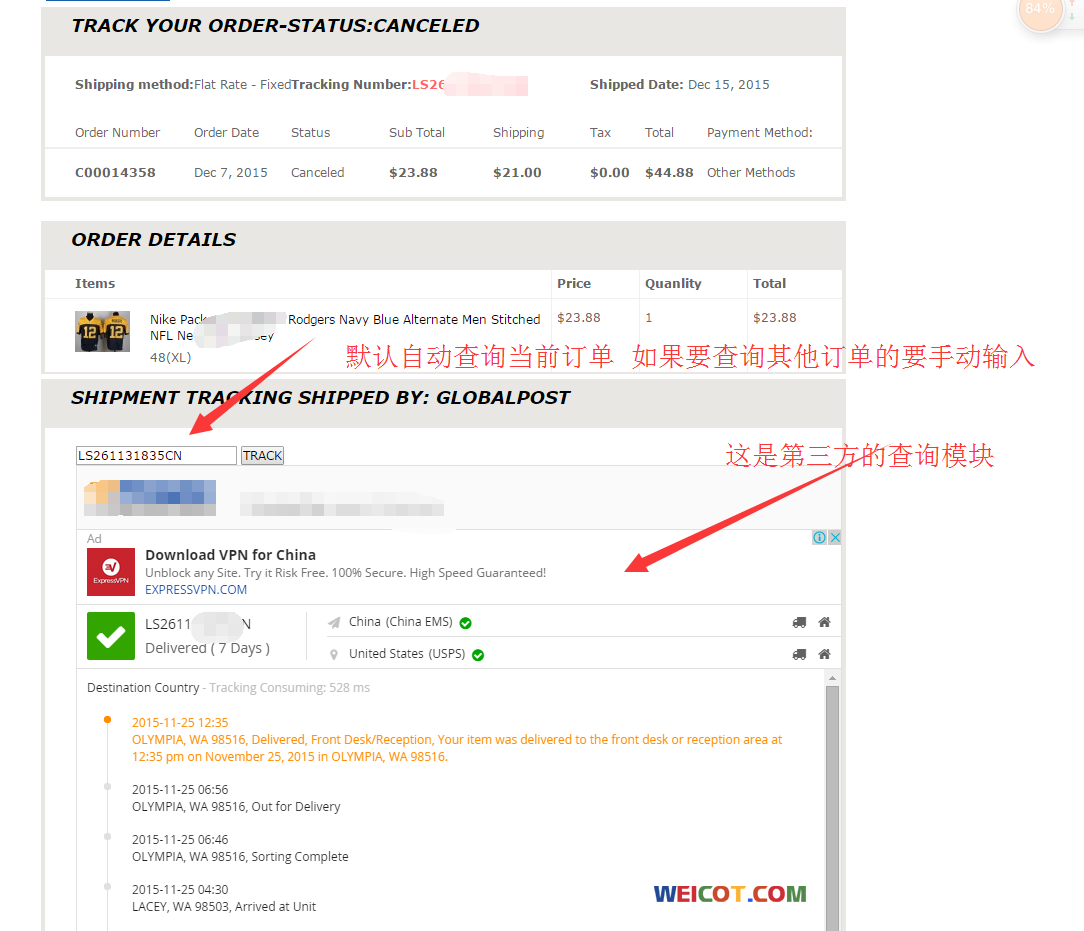Click the USPS truck icon
Viewport: 1084px width, 931px height.
(x=799, y=654)
